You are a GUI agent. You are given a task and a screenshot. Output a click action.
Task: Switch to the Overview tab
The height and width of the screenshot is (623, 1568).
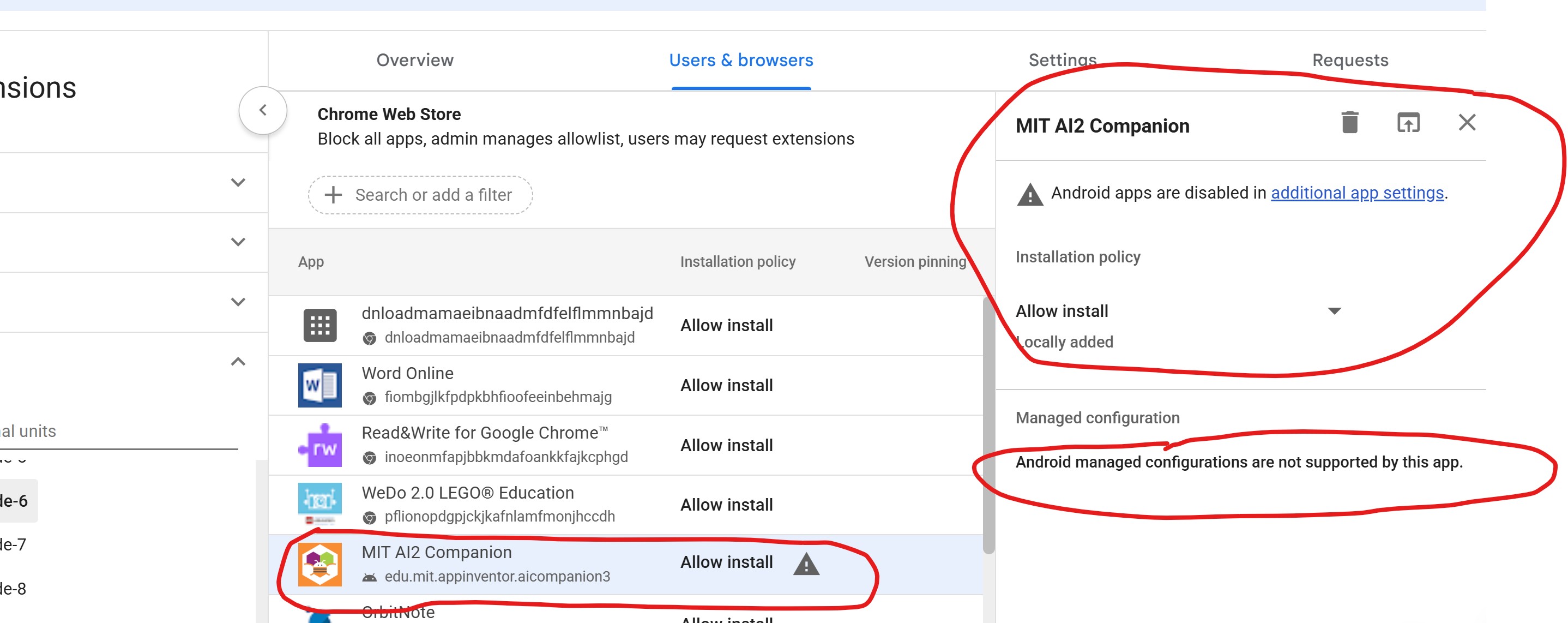click(x=414, y=61)
